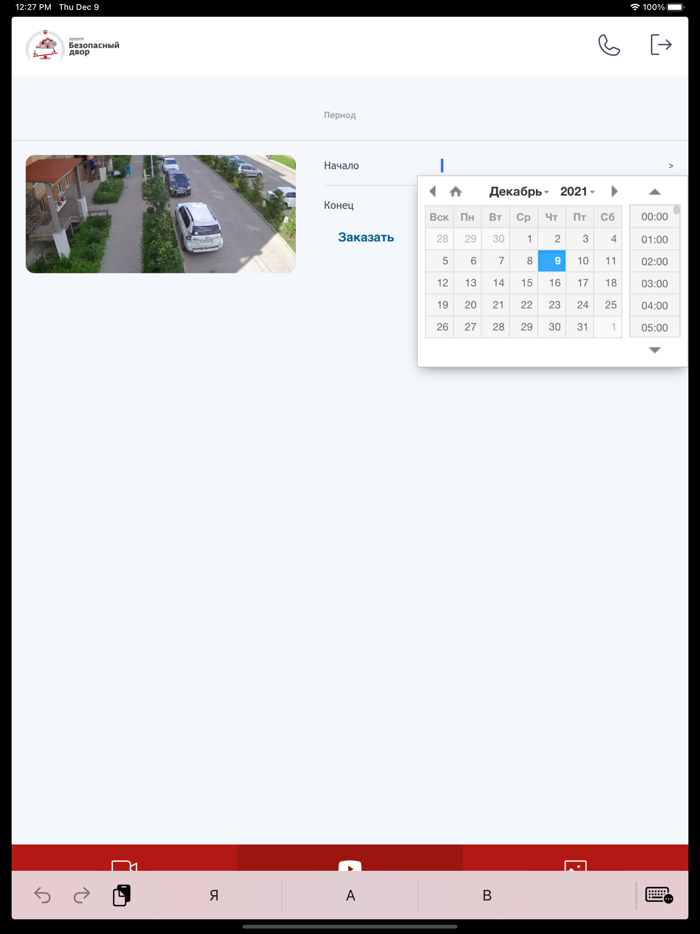Image resolution: width=700 pixels, height=934 pixels.
Task: Select time 03:00
Action: (x=654, y=284)
